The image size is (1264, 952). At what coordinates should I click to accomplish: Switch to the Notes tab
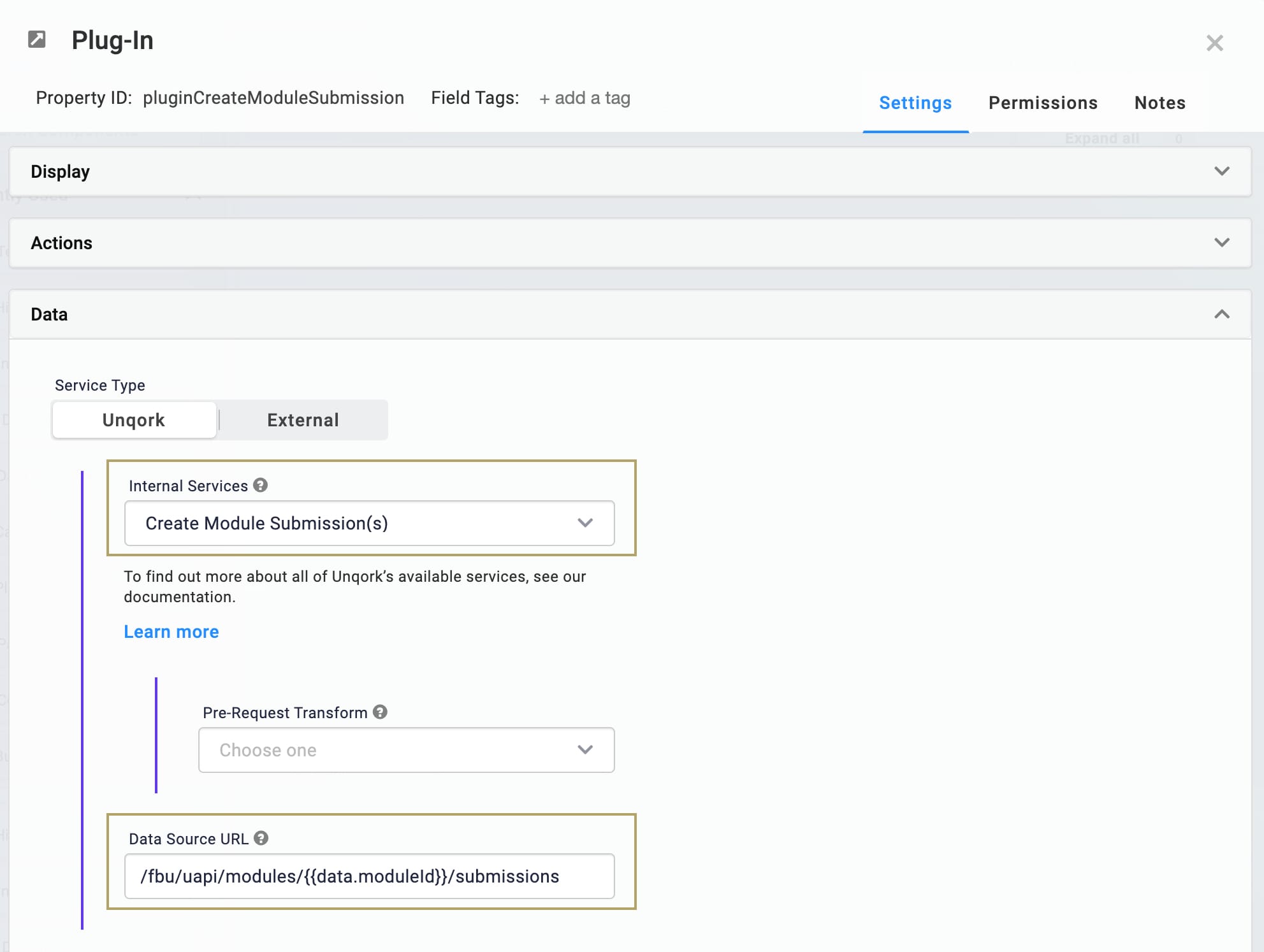tap(1159, 103)
